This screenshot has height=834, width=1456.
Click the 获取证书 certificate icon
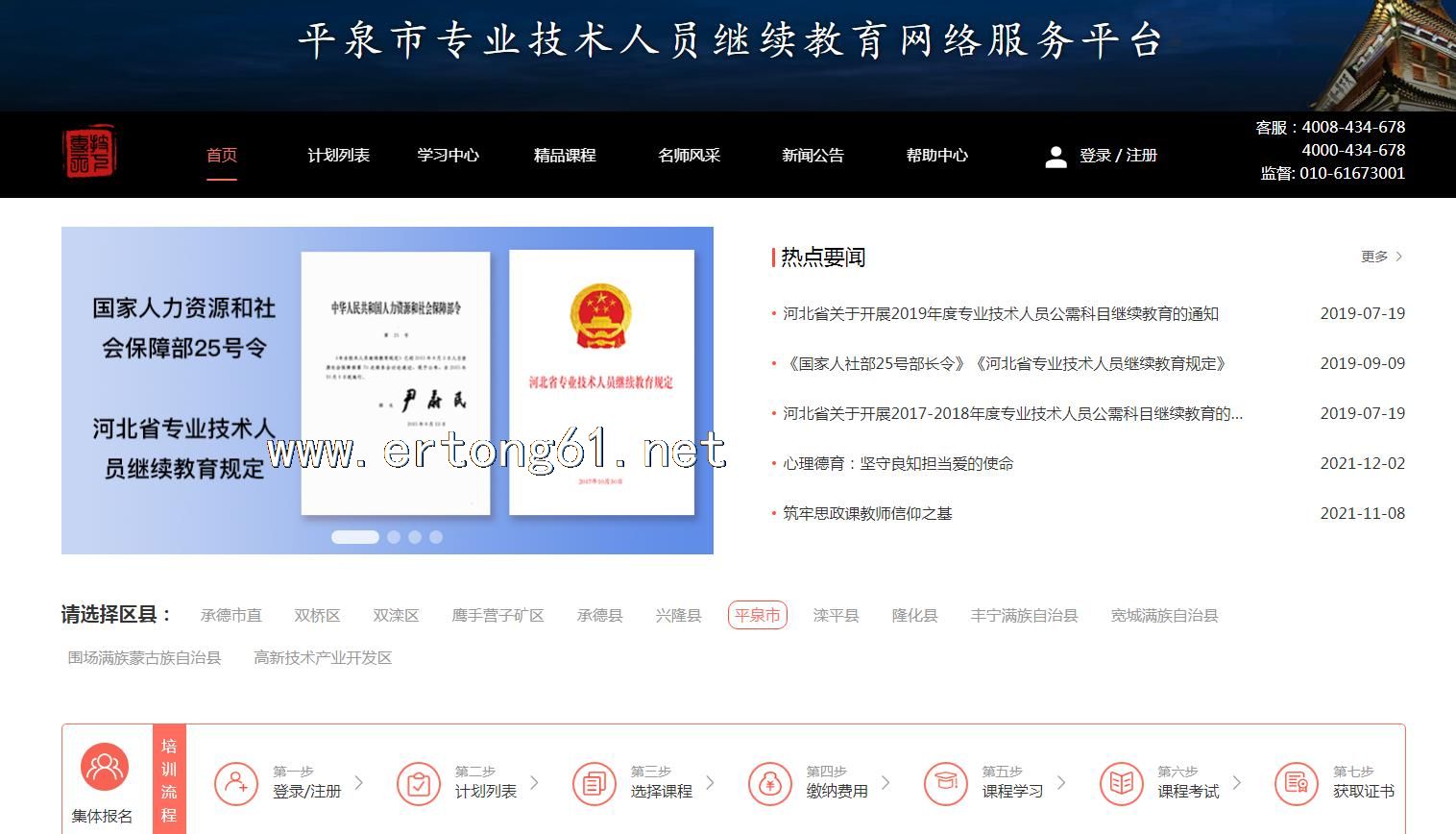[x=1297, y=783]
